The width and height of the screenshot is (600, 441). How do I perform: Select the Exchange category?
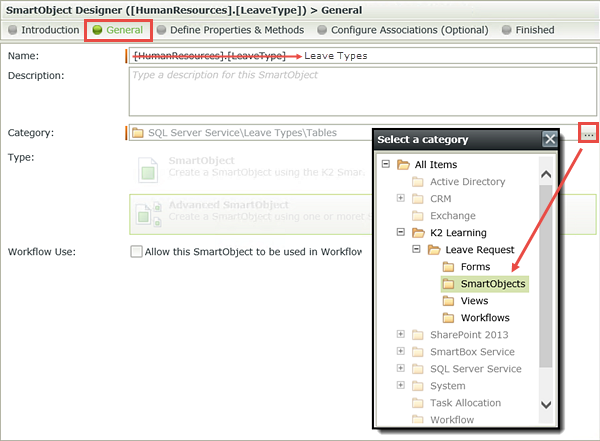453,216
